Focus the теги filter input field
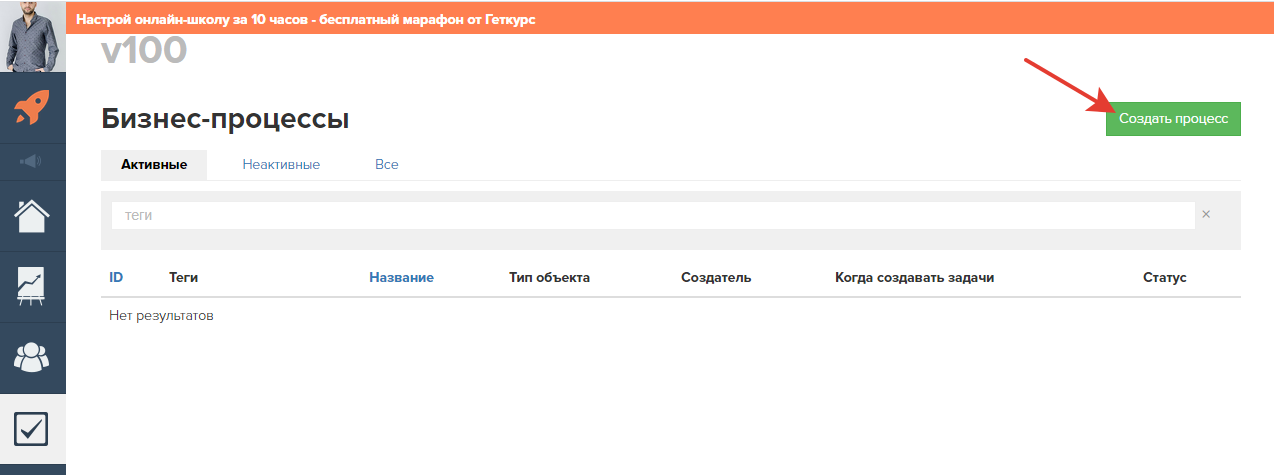1274x475 pixels. click(x=652, y=215)
